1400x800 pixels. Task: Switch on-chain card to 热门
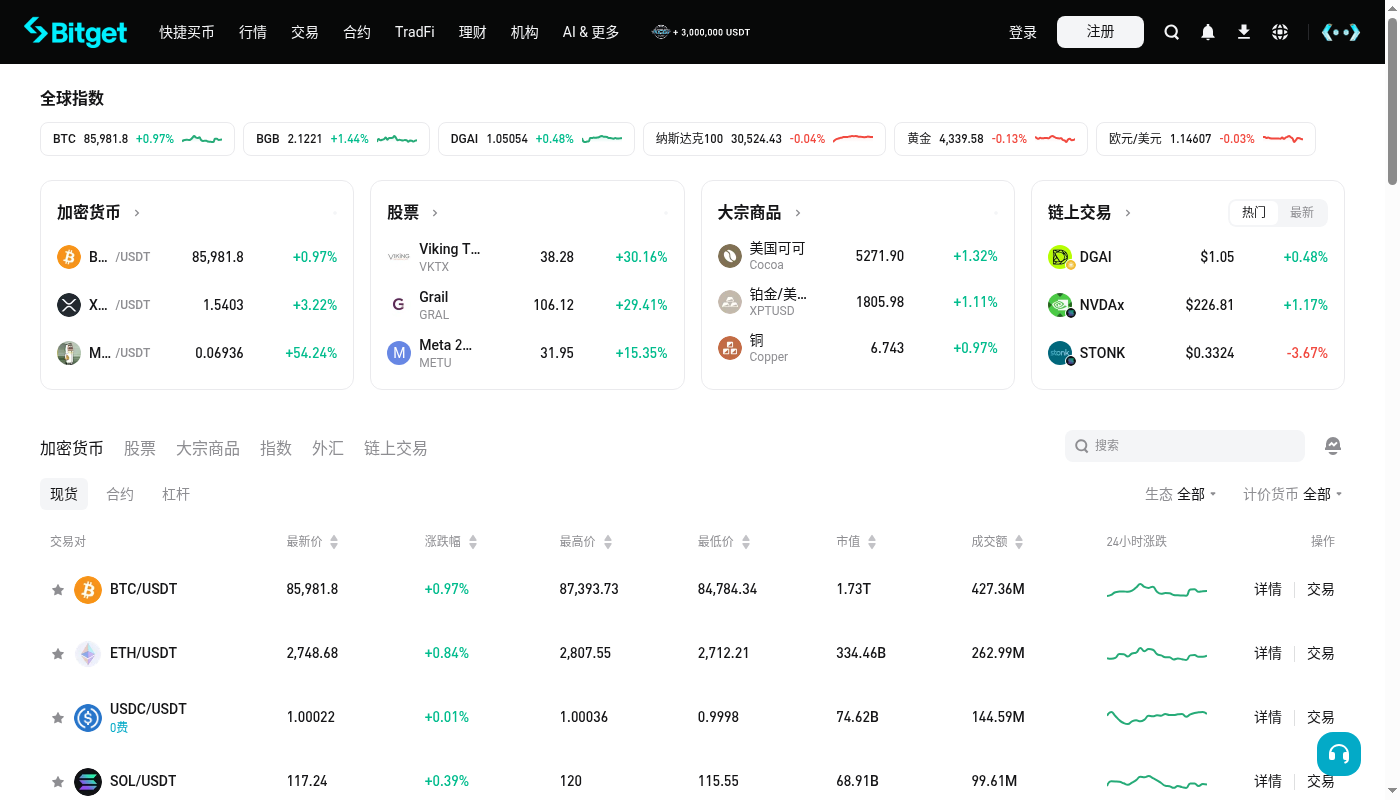[x=1254, y=212]
